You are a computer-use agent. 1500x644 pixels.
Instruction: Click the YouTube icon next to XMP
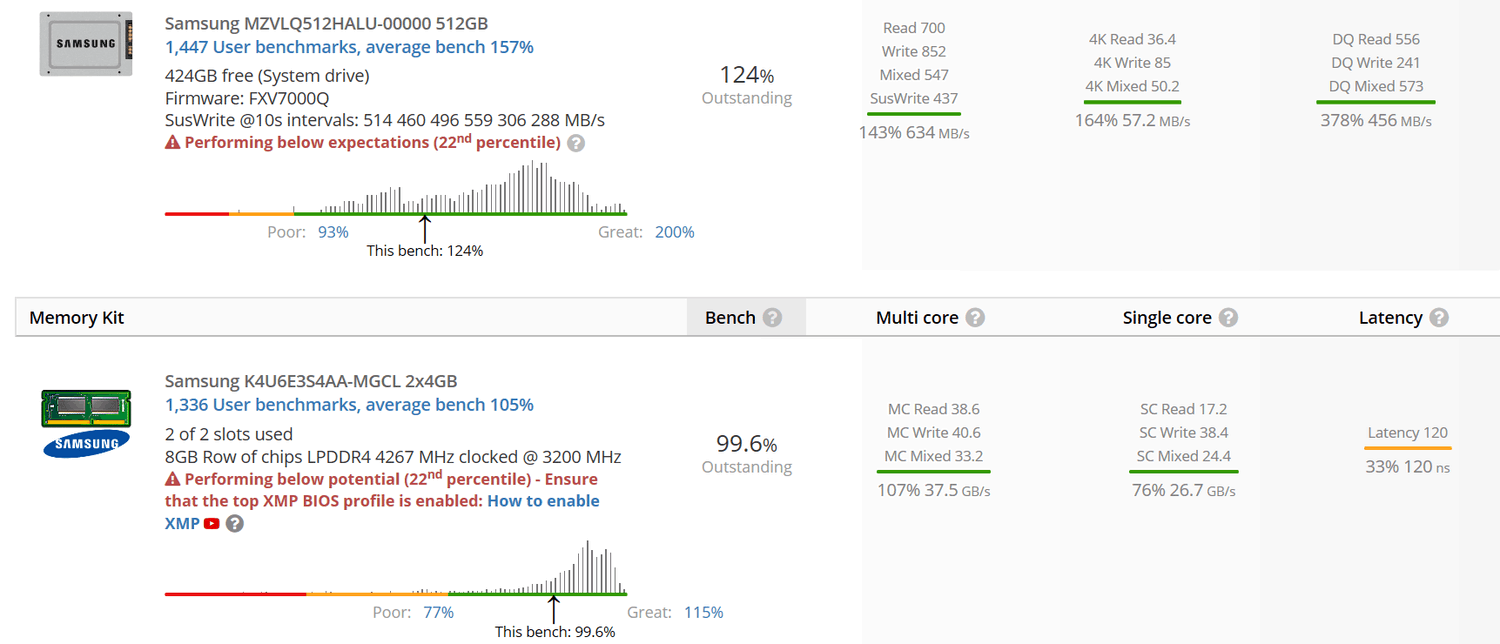[212, 523]
